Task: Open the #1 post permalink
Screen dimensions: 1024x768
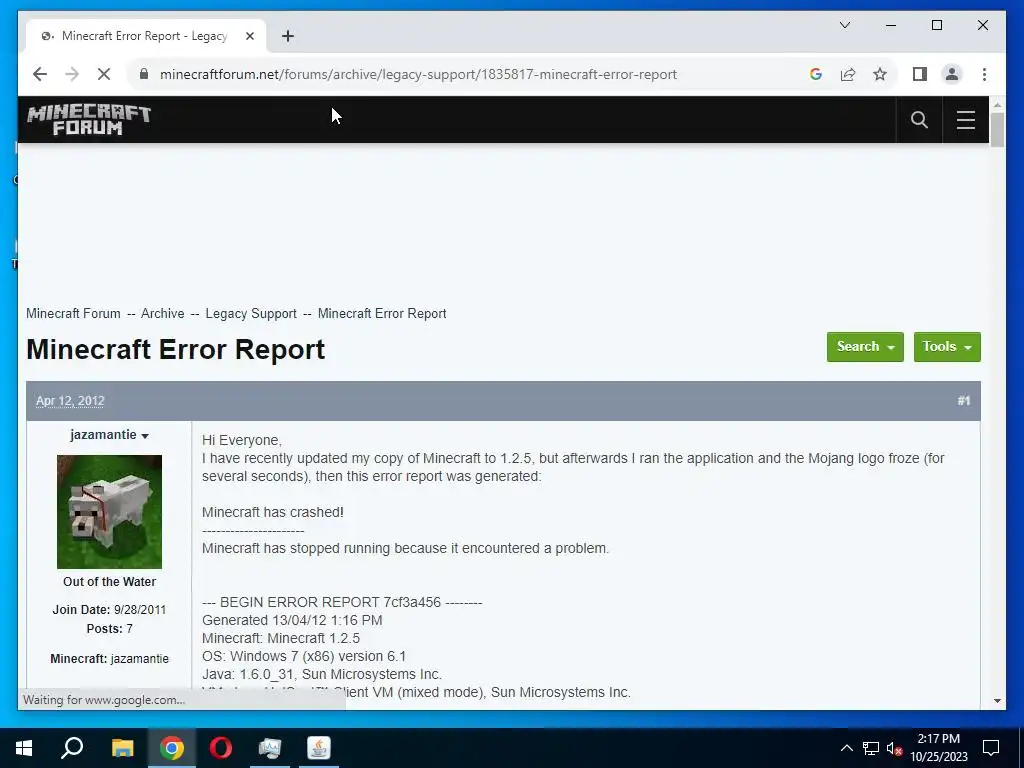Action: (963, 401)
